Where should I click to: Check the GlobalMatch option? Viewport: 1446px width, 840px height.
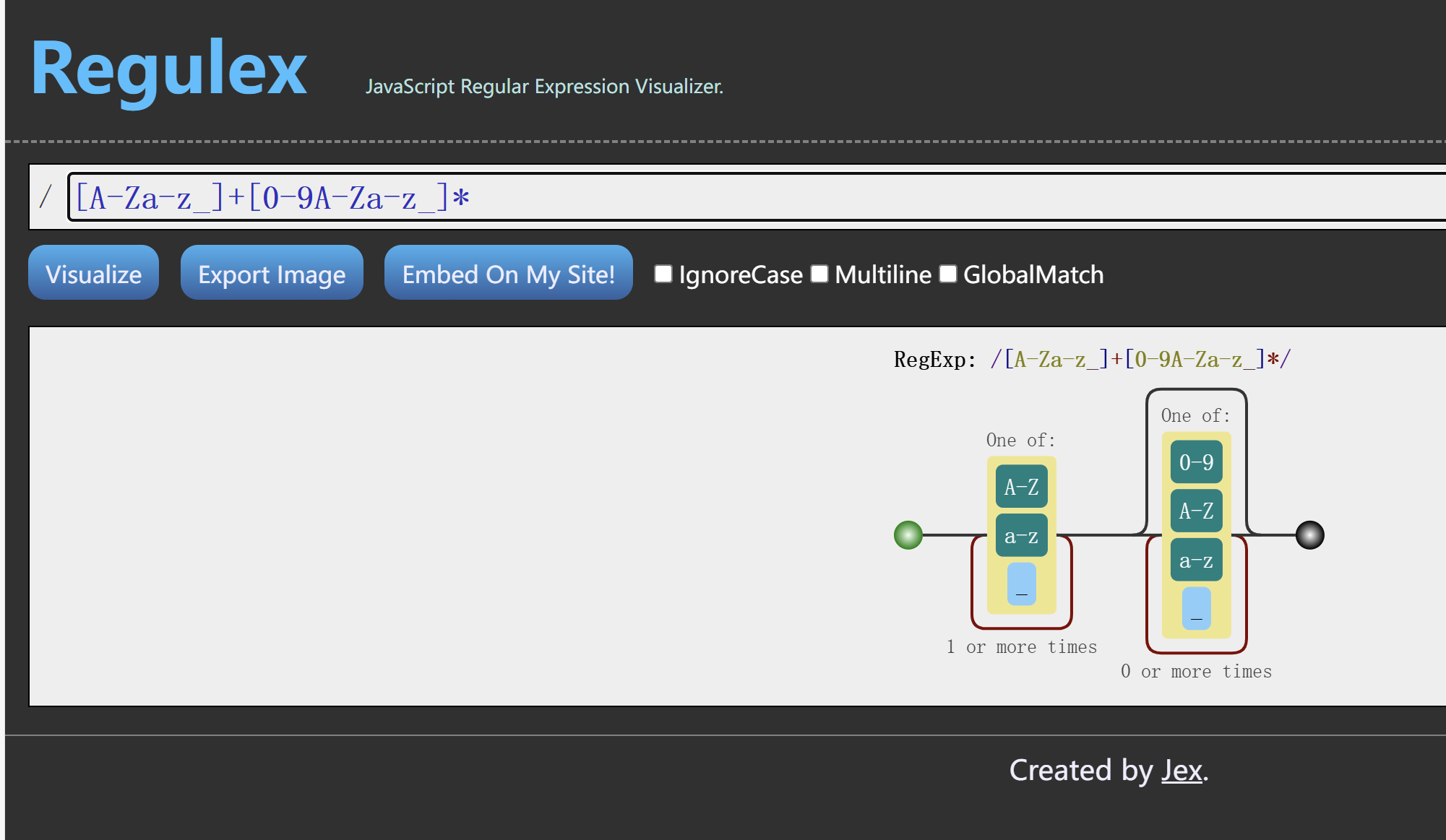coord(947,274)
